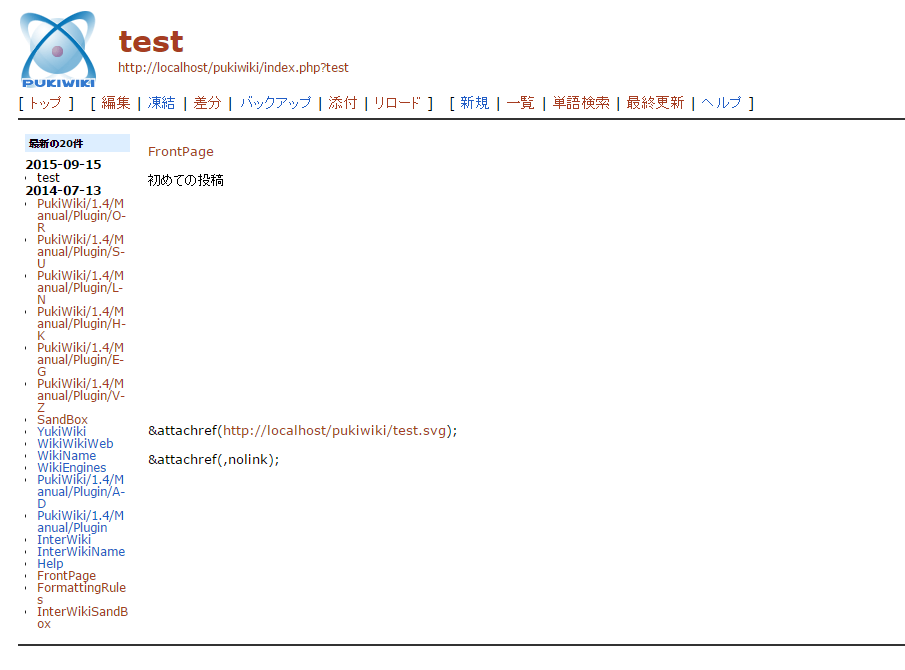Open the トップ navigation link
Image resolution: width=905 pixels, height=670 pixels.
pyautogui.click(x=44, y=103)
